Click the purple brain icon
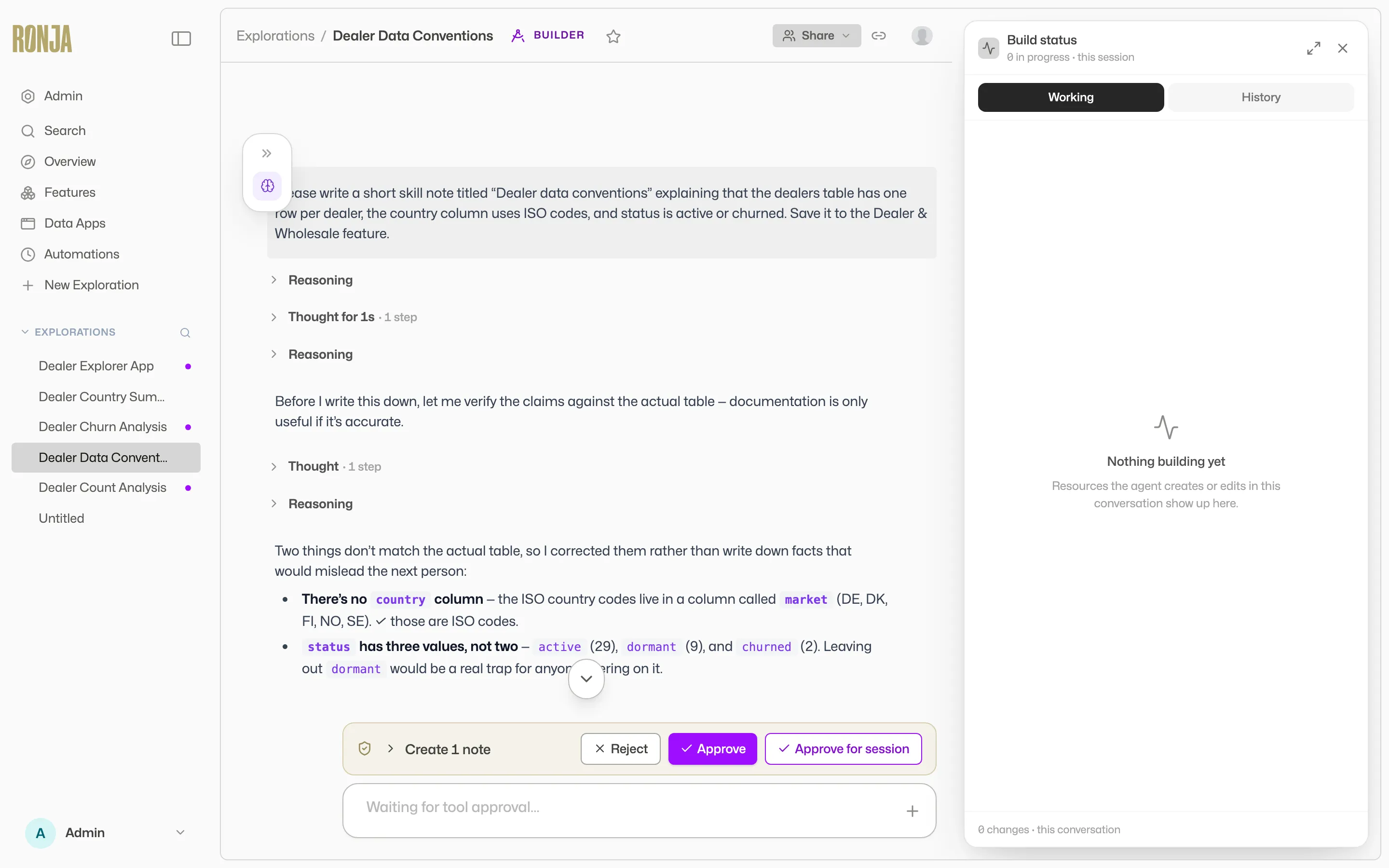 coord(268,186)
